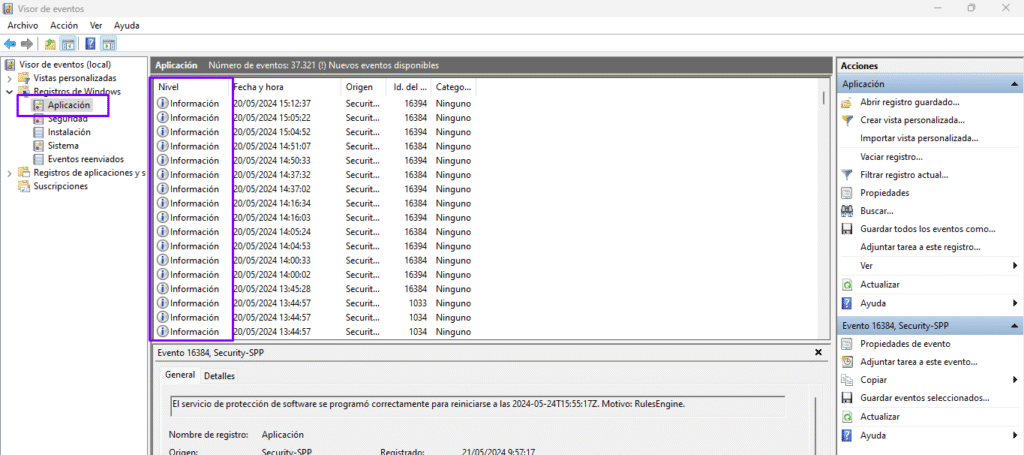Screen dimensions: 1024x455
Task: Open the Copiar submenu arrow
Action: 1014,380
